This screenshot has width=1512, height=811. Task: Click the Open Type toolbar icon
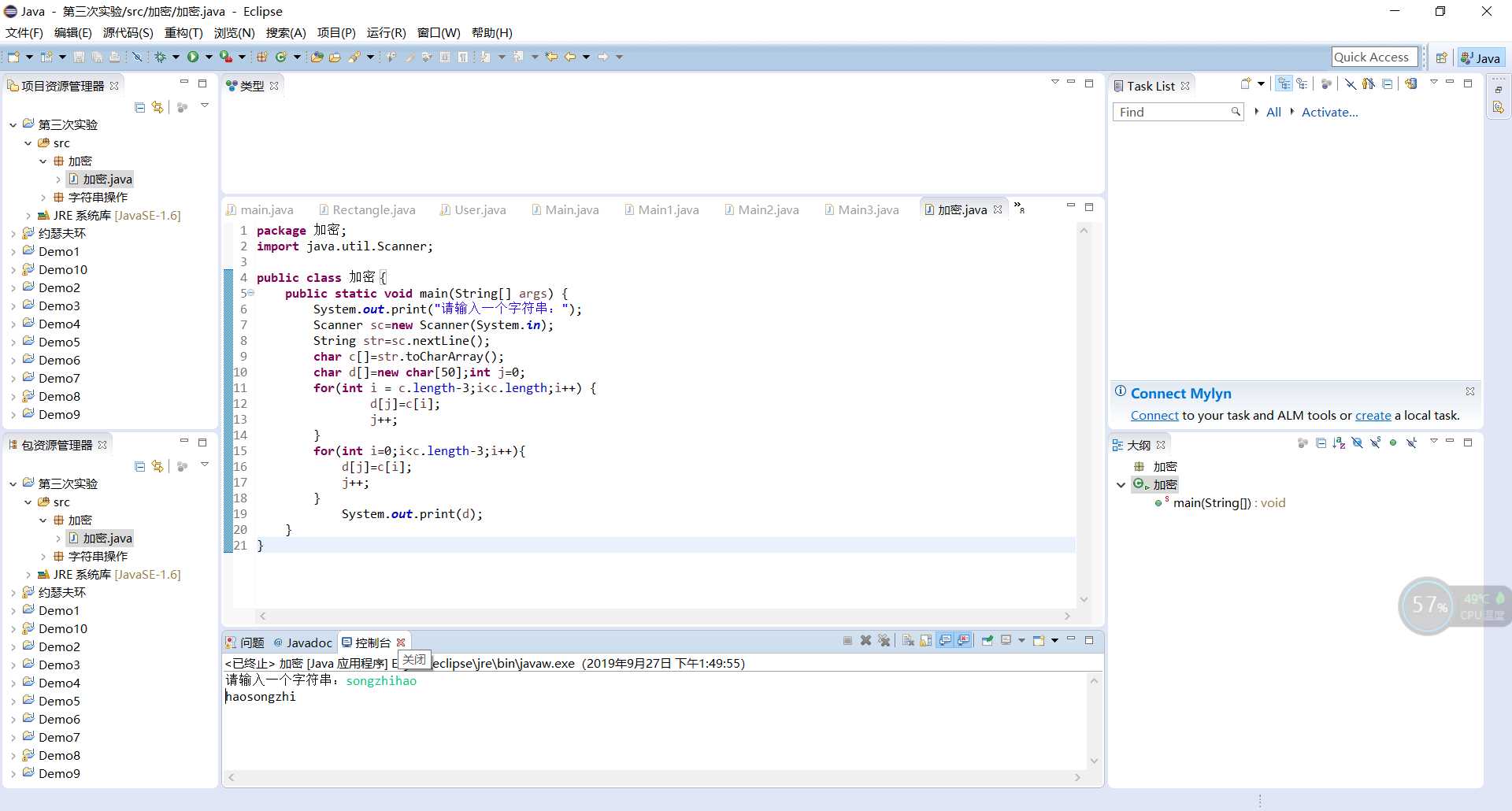click(317, 57)
